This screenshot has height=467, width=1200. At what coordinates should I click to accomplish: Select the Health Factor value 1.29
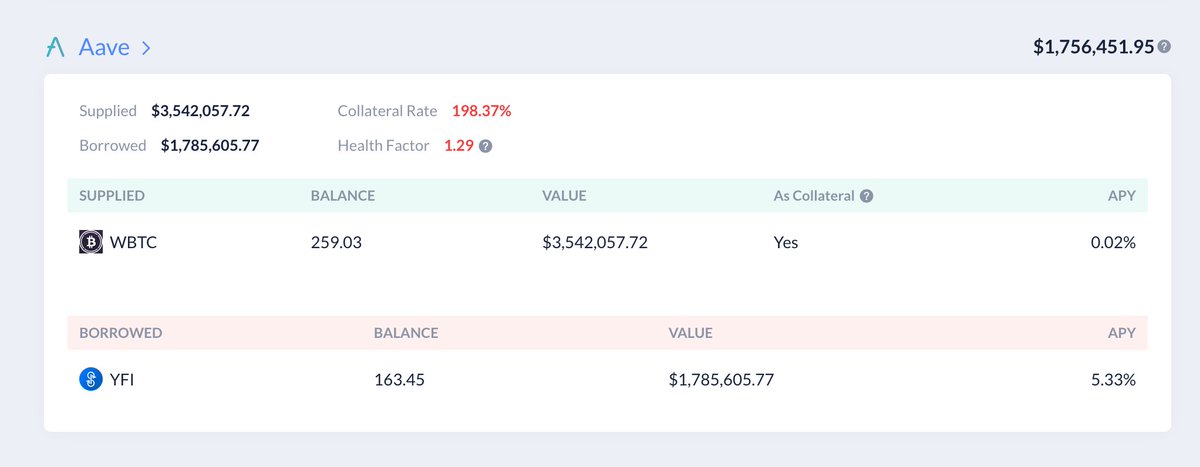tap(458, 146)
